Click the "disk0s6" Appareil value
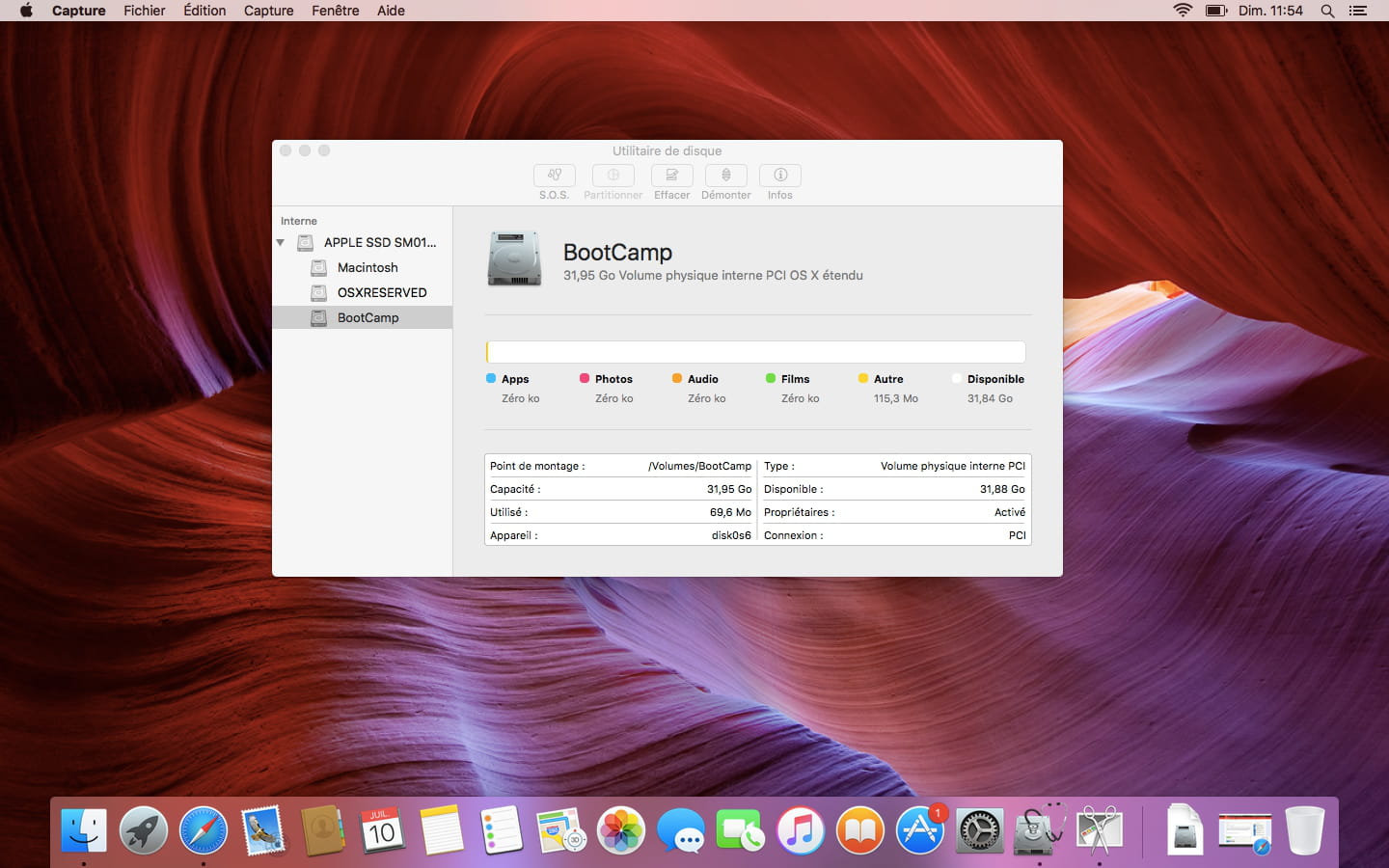1389x868 pixels. pyautogui.click(x=731, y=535)
